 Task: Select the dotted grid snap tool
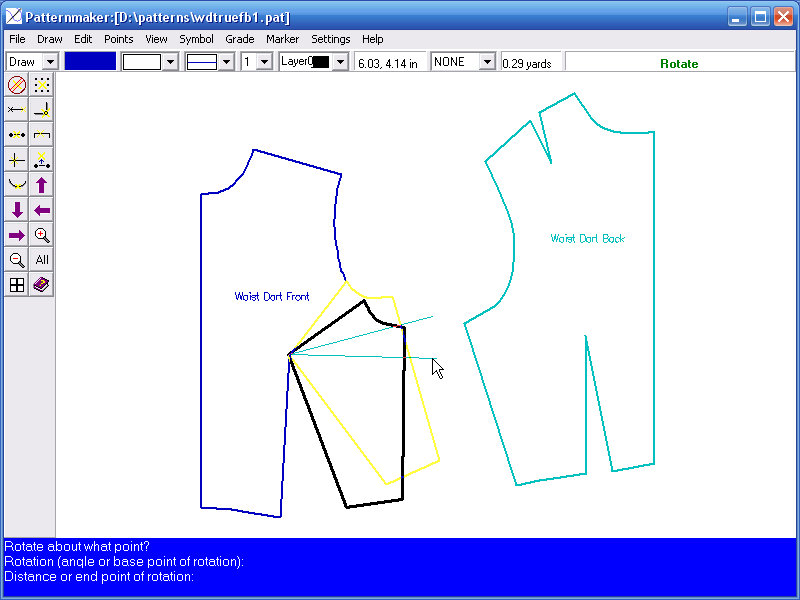coord(41,85)
